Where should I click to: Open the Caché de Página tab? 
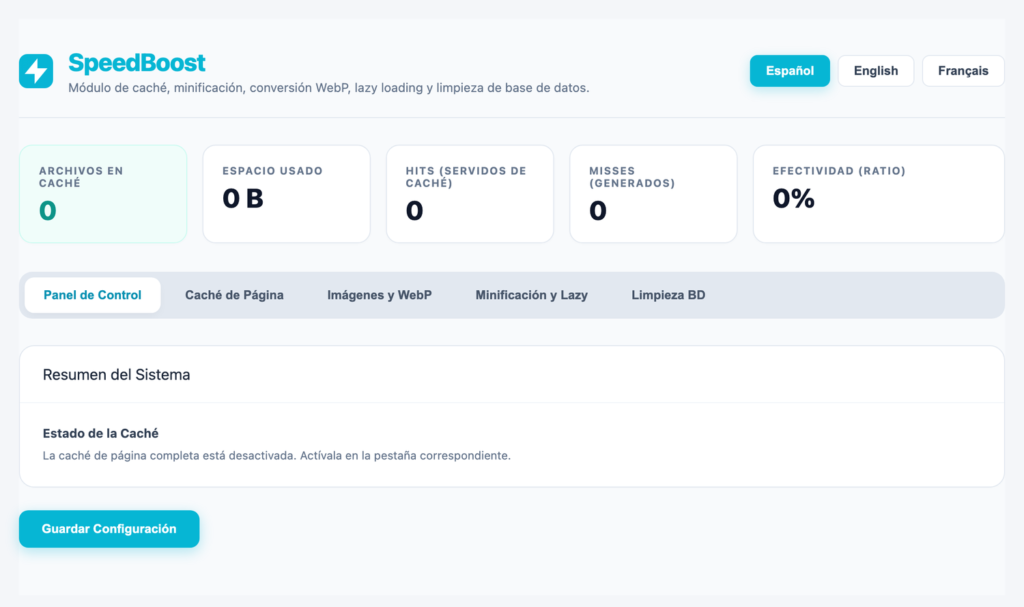tap(234, 295)
